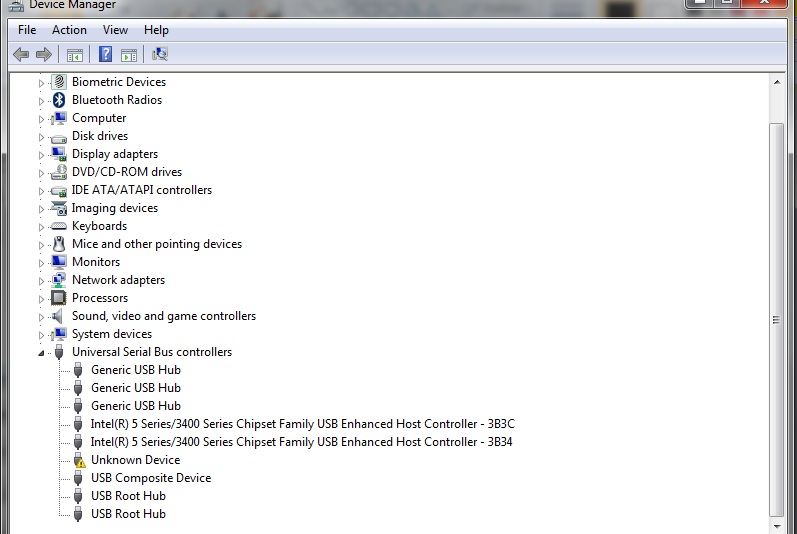This screenshot has height=534, width=797.
Task: Expand the Disk drives category
Action: tap(41, 137)
